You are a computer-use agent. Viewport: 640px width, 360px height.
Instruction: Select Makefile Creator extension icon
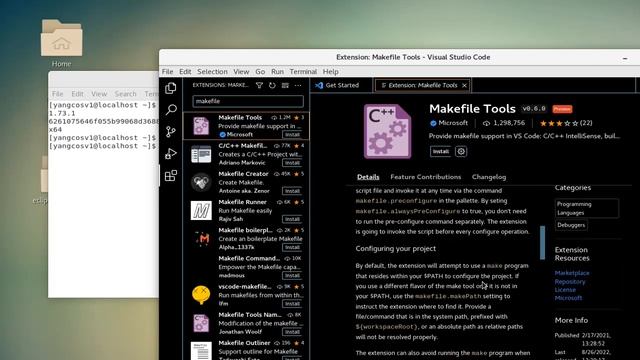(x=201, y=182)
